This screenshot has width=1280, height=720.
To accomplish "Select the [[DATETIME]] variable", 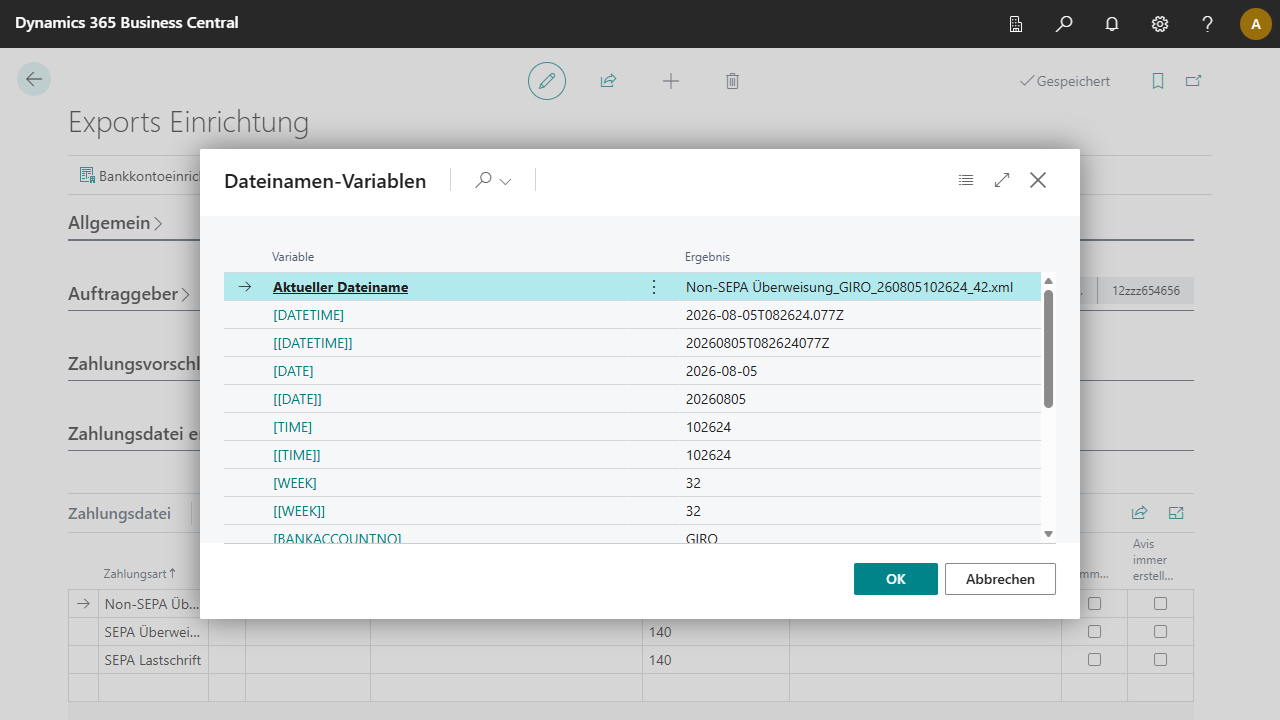I will (x=312, y=343).
